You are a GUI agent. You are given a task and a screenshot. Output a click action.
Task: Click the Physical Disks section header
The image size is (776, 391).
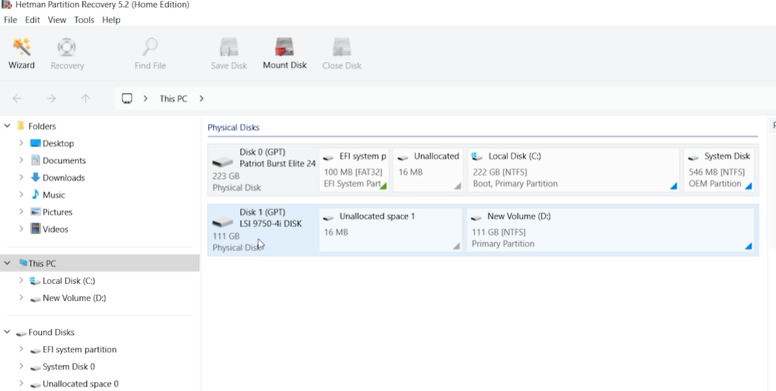(x=233, y=127)
